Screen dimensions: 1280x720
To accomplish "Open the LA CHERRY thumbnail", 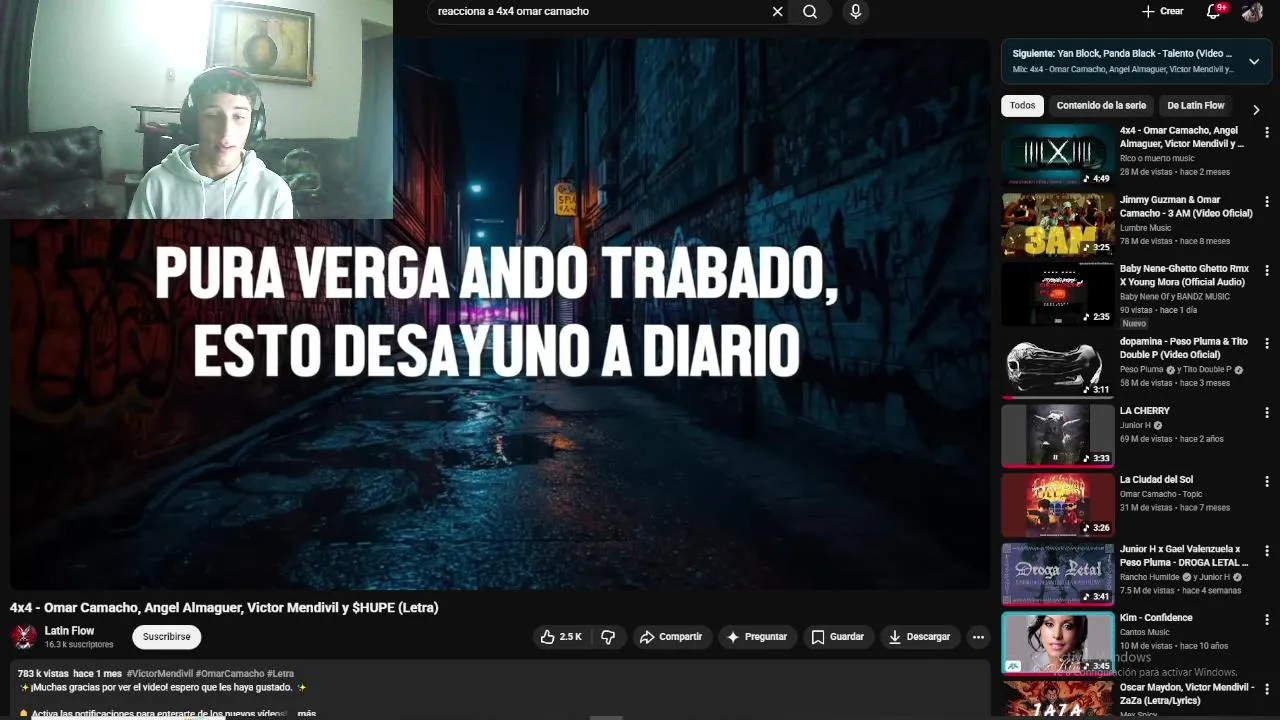I will (x=1057, y=436).
